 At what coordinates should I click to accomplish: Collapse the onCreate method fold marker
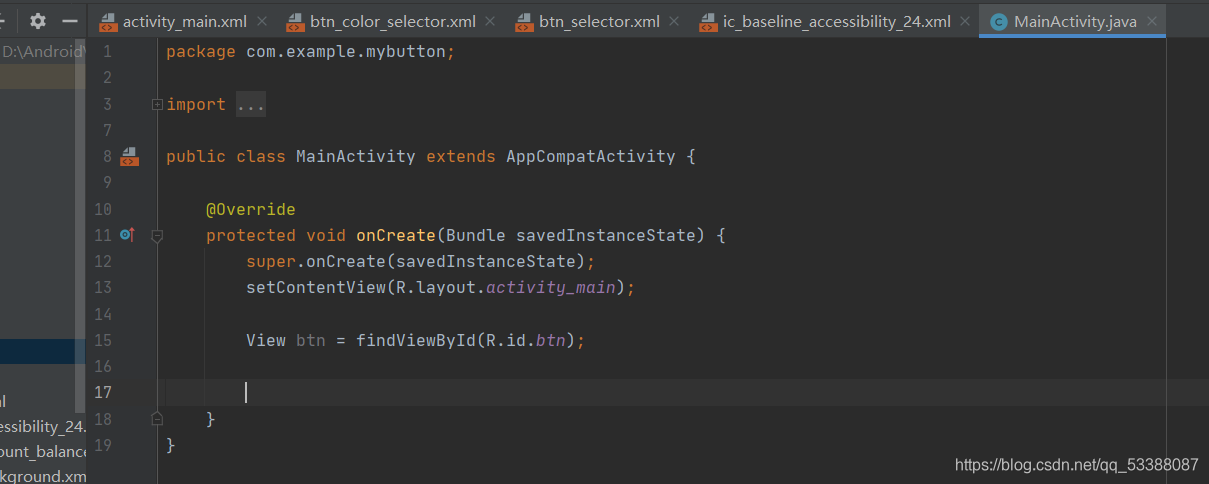pyautogui.click(x=156, y=236)
